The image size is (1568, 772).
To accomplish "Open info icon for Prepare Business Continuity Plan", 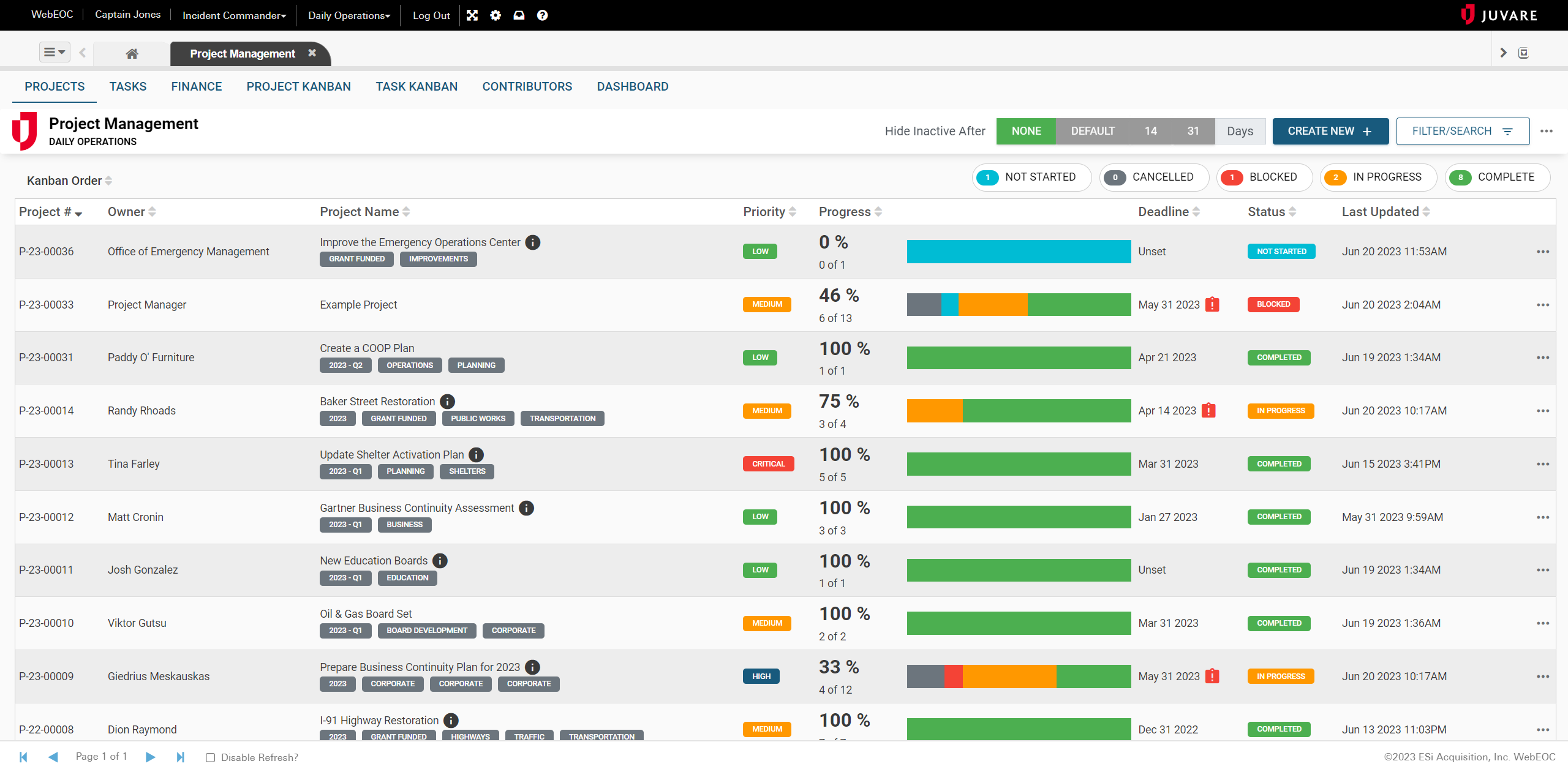I will point(532,667).
